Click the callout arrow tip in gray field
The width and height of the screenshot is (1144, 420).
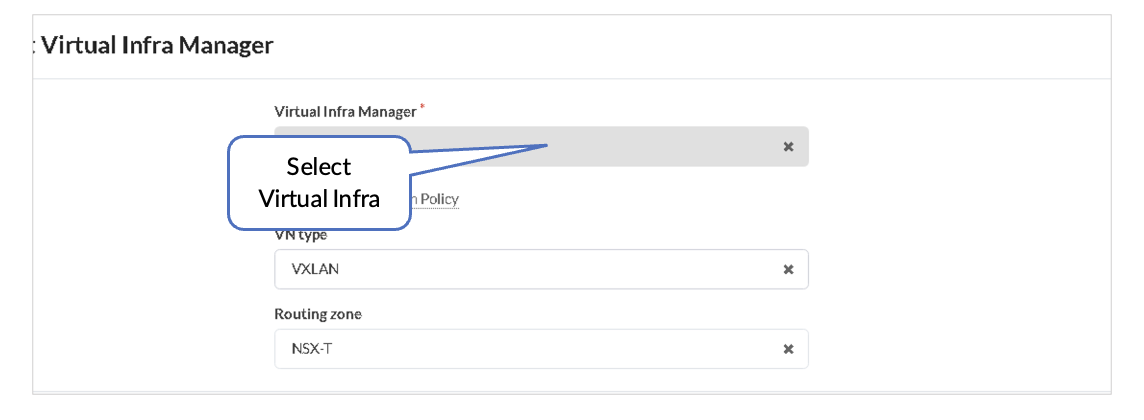(x=546, y=146)
